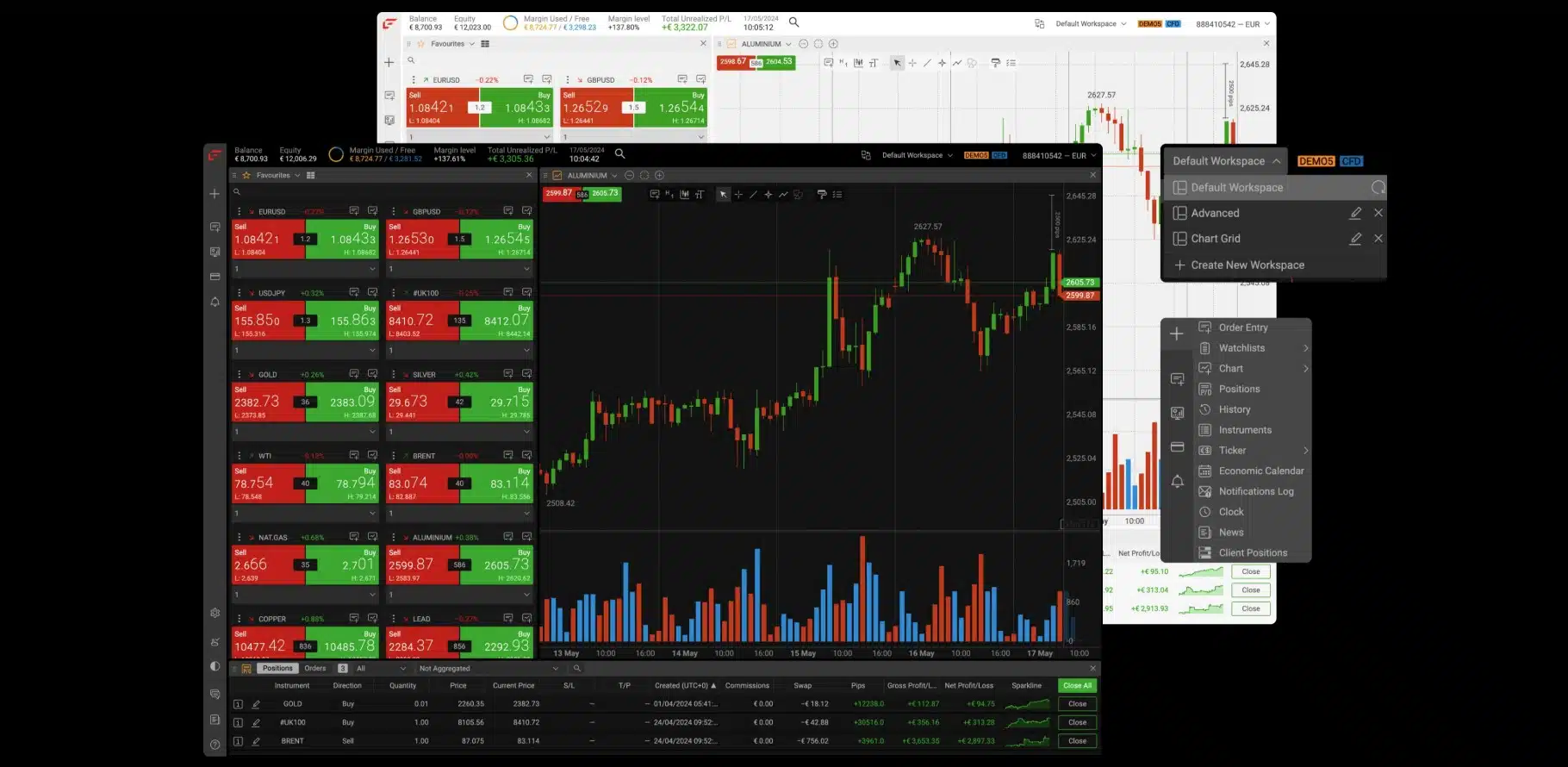Image resolution: width=1568 pixels, height=767 pixels.
Task: Sort by Created (UTC+0) column header
Action: point(685,686)
